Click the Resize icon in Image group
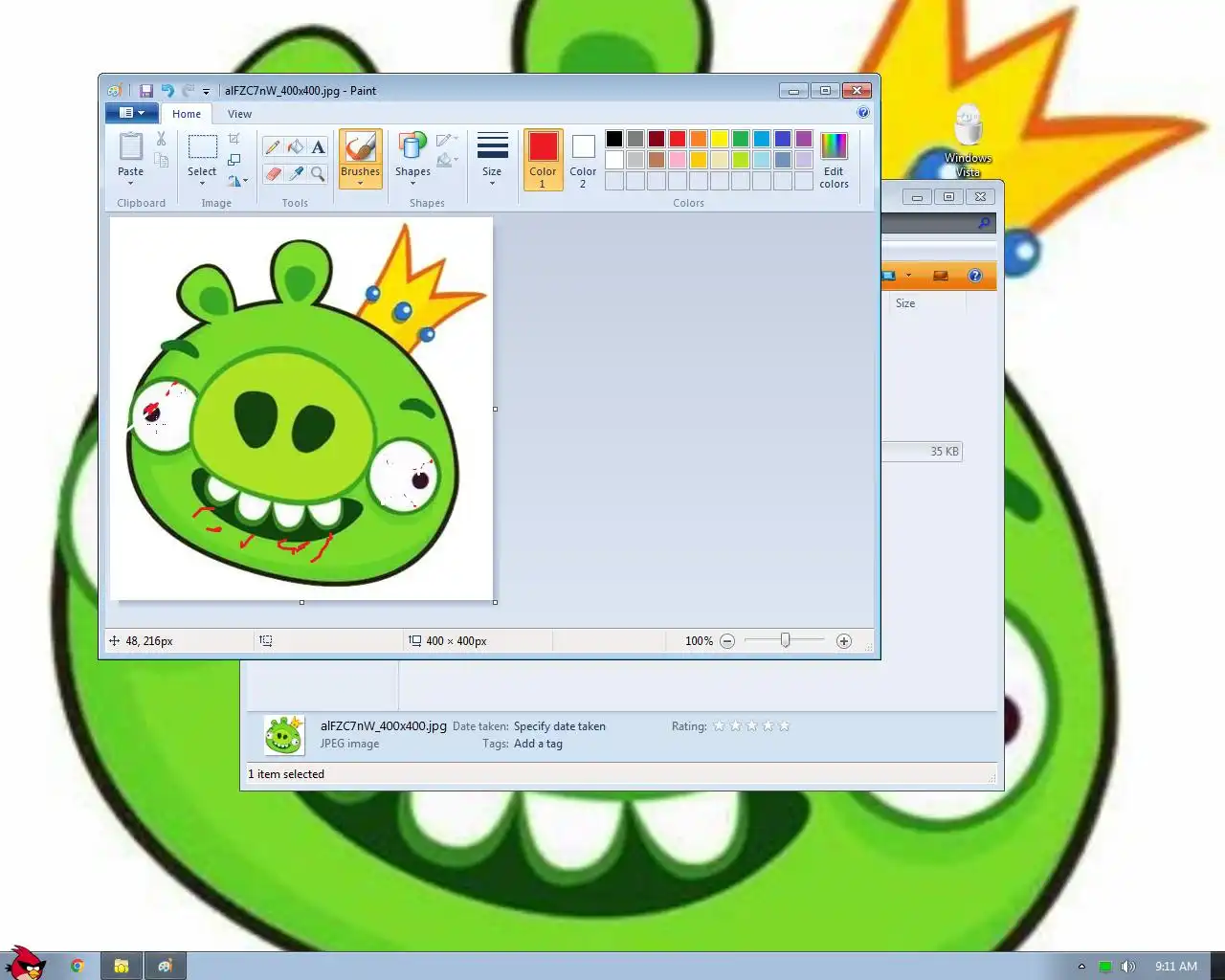Image resolution: width=1225 pixels, height=980 pixels. (x=234, y=160)
